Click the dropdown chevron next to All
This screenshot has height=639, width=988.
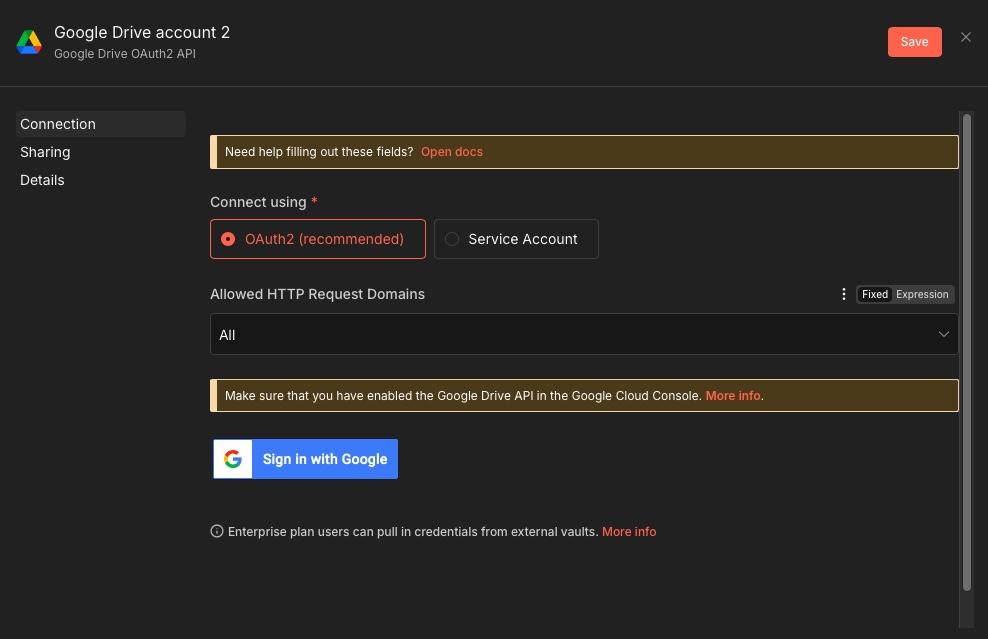coord(943,335)
